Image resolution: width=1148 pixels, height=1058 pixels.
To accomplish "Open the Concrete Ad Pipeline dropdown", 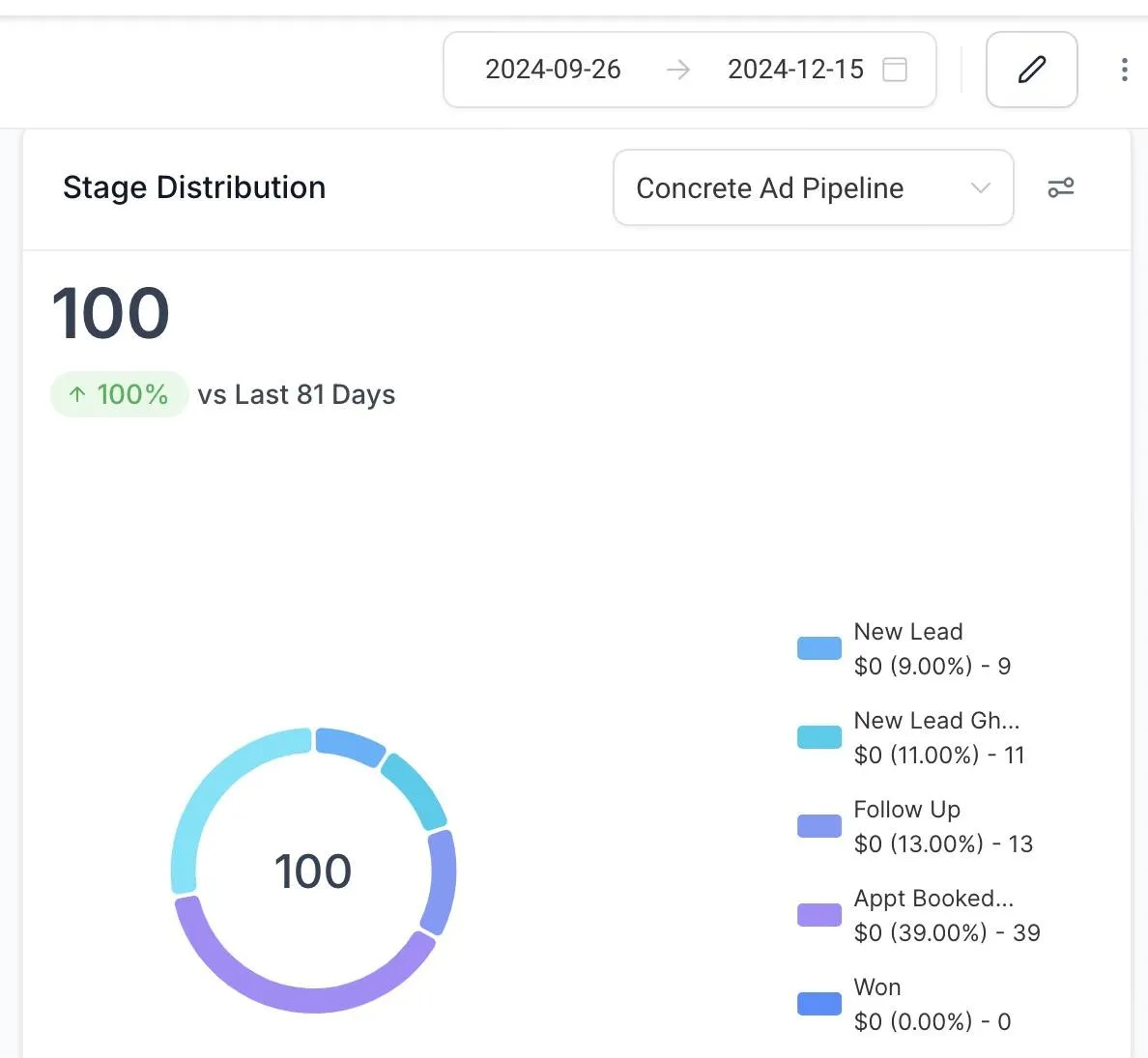I will [769, 187].
